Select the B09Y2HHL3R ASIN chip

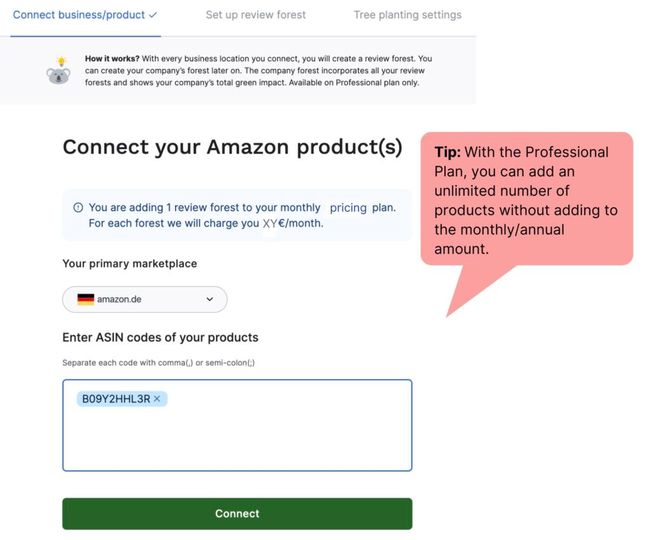pyautogui.click(x=115, y=399)
